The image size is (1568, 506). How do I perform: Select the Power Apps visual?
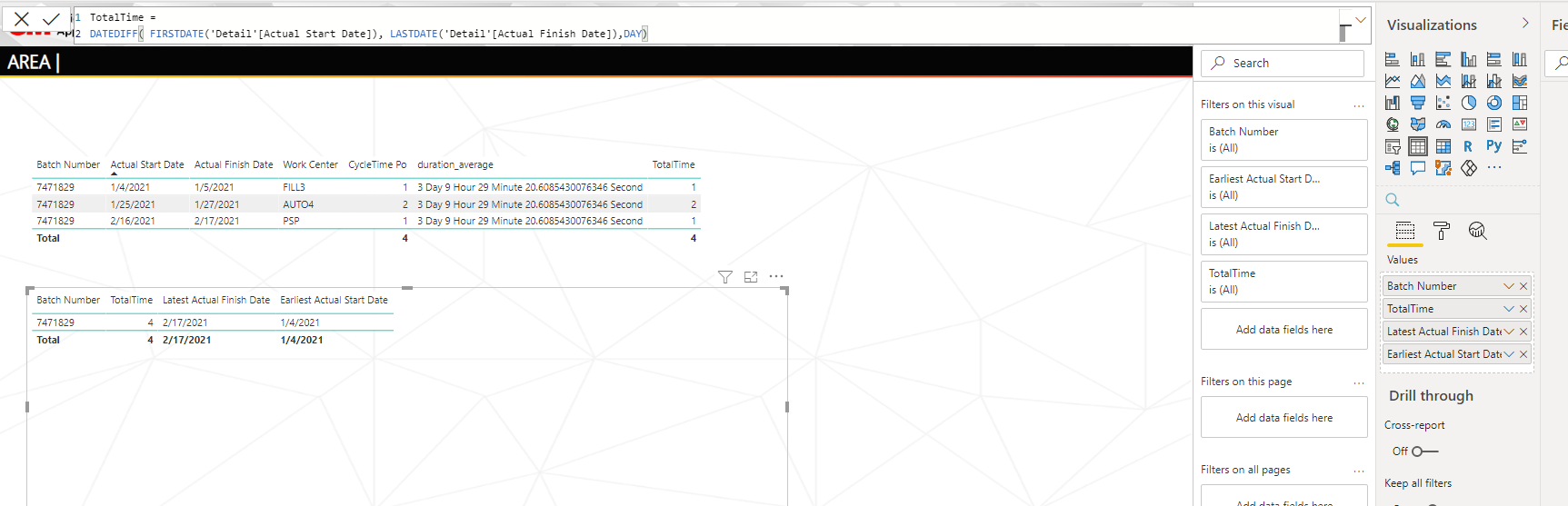1468,168
